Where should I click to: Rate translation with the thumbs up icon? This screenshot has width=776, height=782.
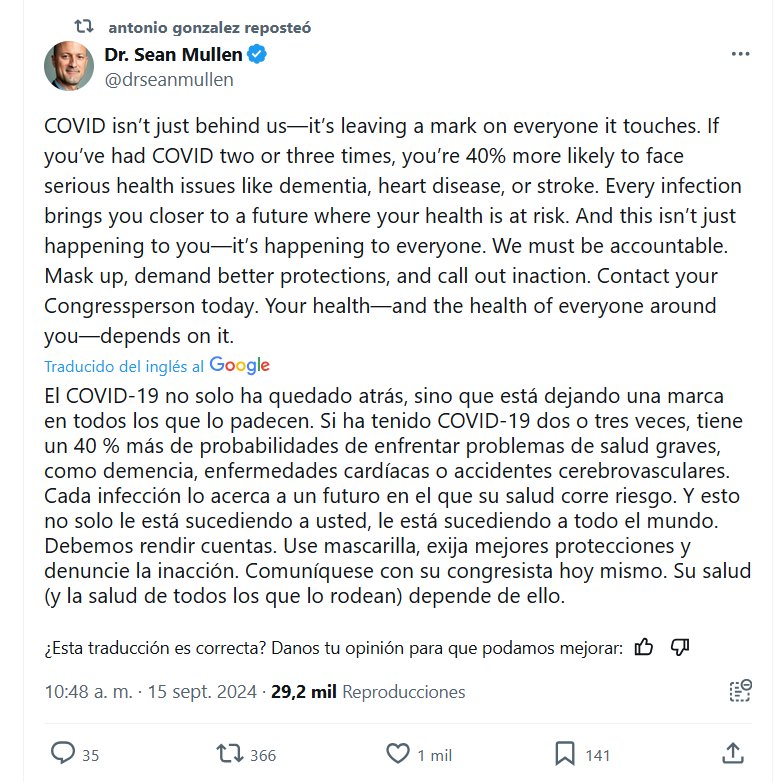pos(644,647)
